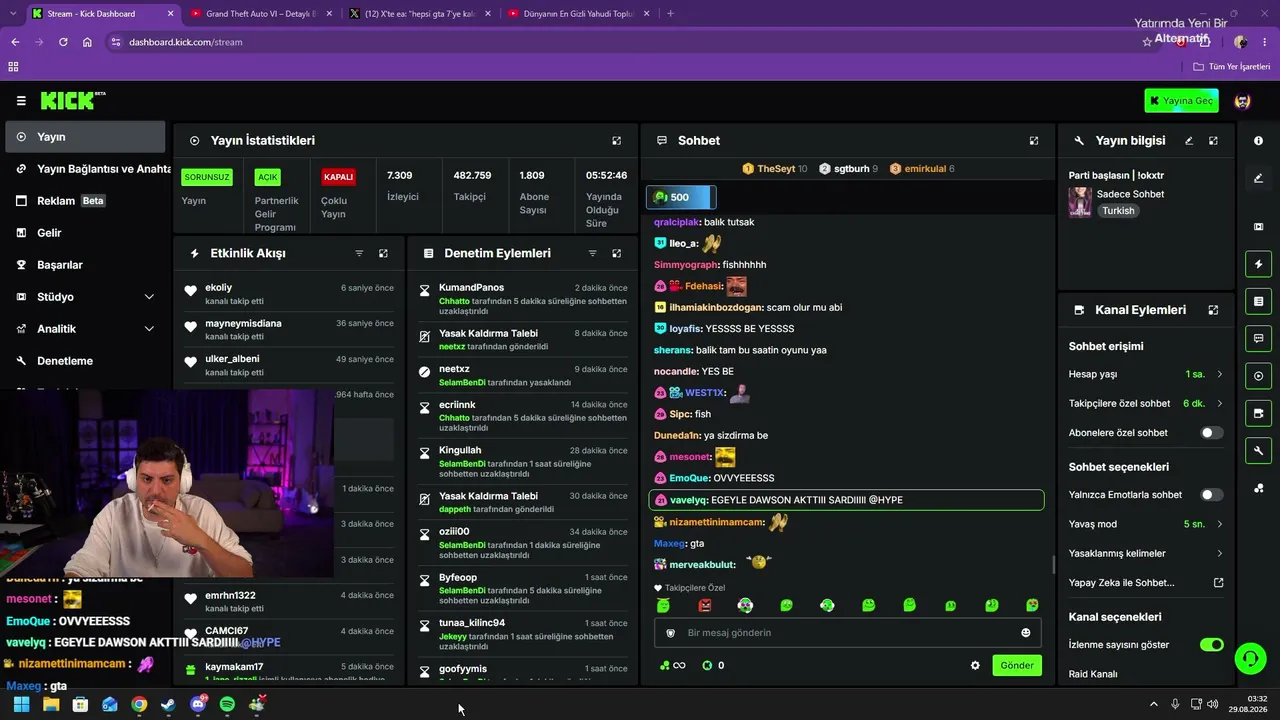Image resolution: width=1280 pixels, height=720 pixels.
Task: Disable İzlenme sayısını göster switch
Action: coord(1211,645)
